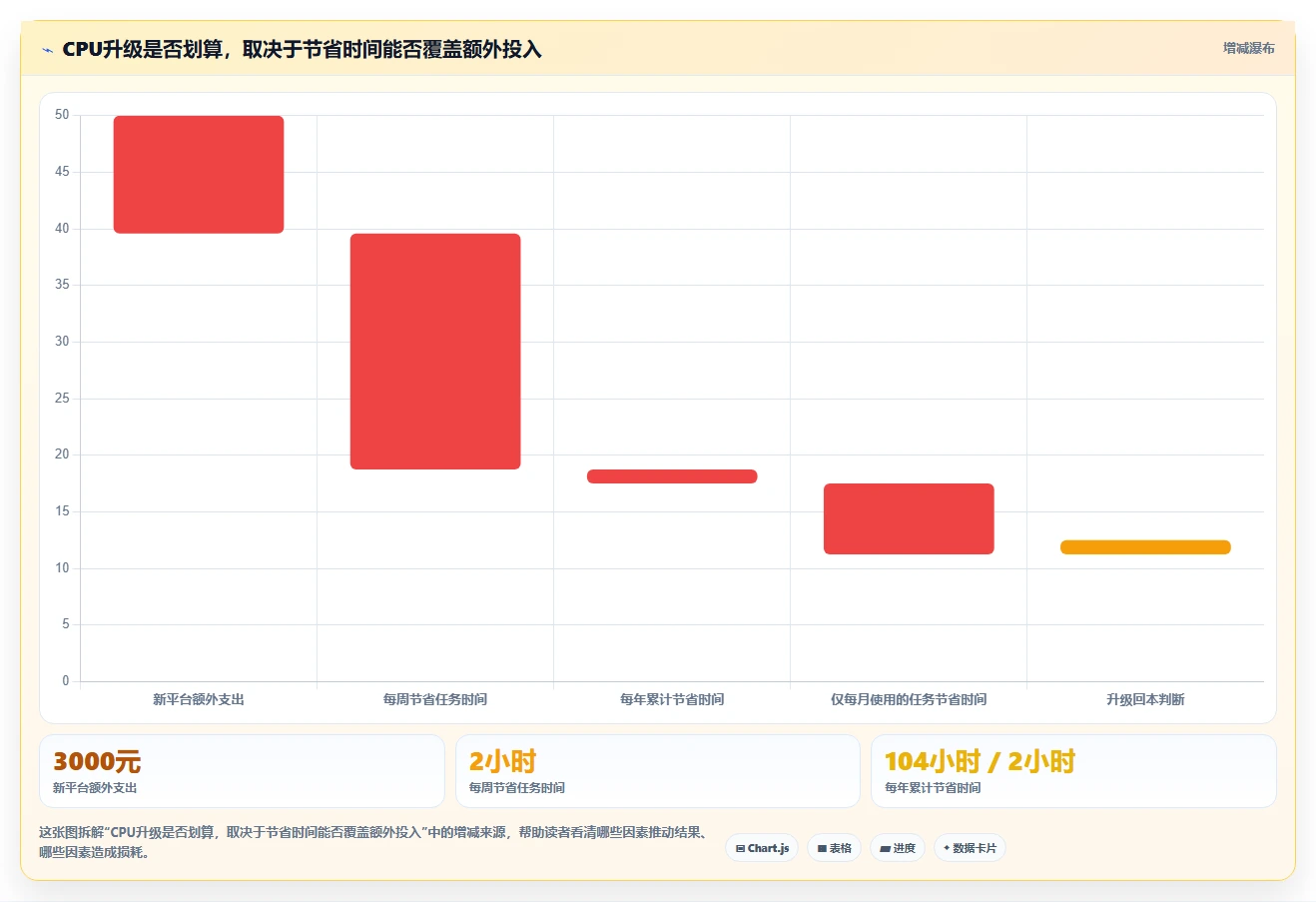Open the 2小时 每周节省任务时间 card
Image resolution: width=1316 pixels, height=902 pixels.
(x=658, y=771)
